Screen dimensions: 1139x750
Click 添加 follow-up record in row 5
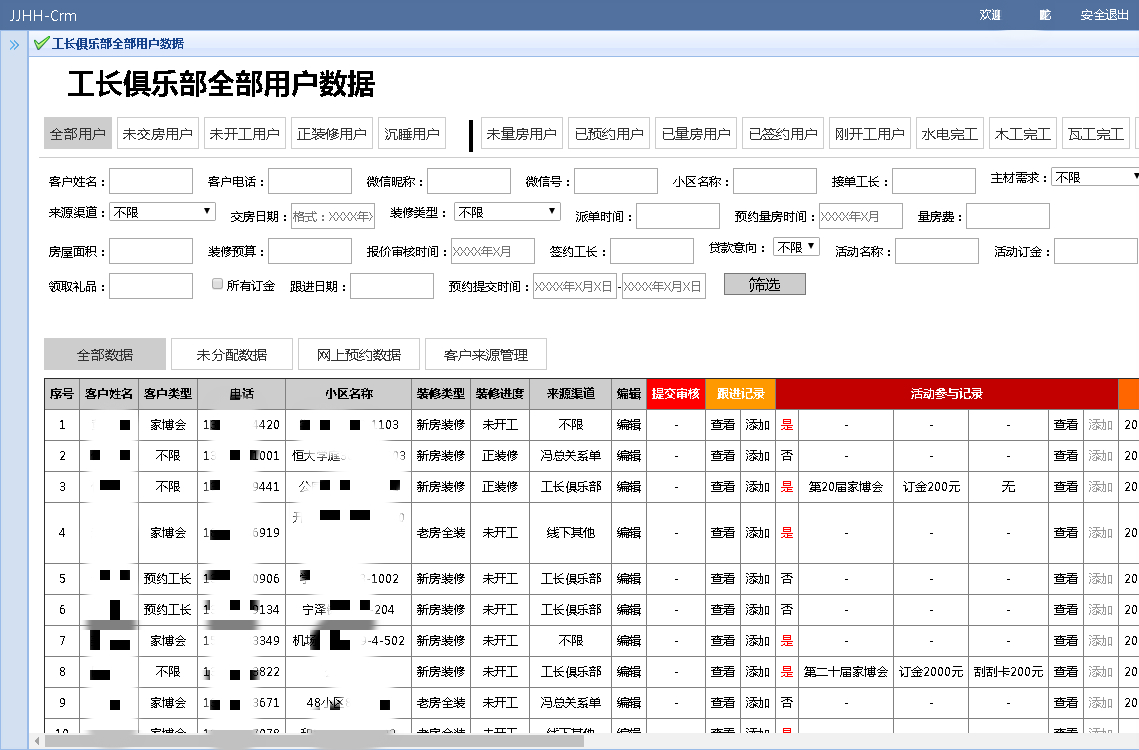(758, 578)
